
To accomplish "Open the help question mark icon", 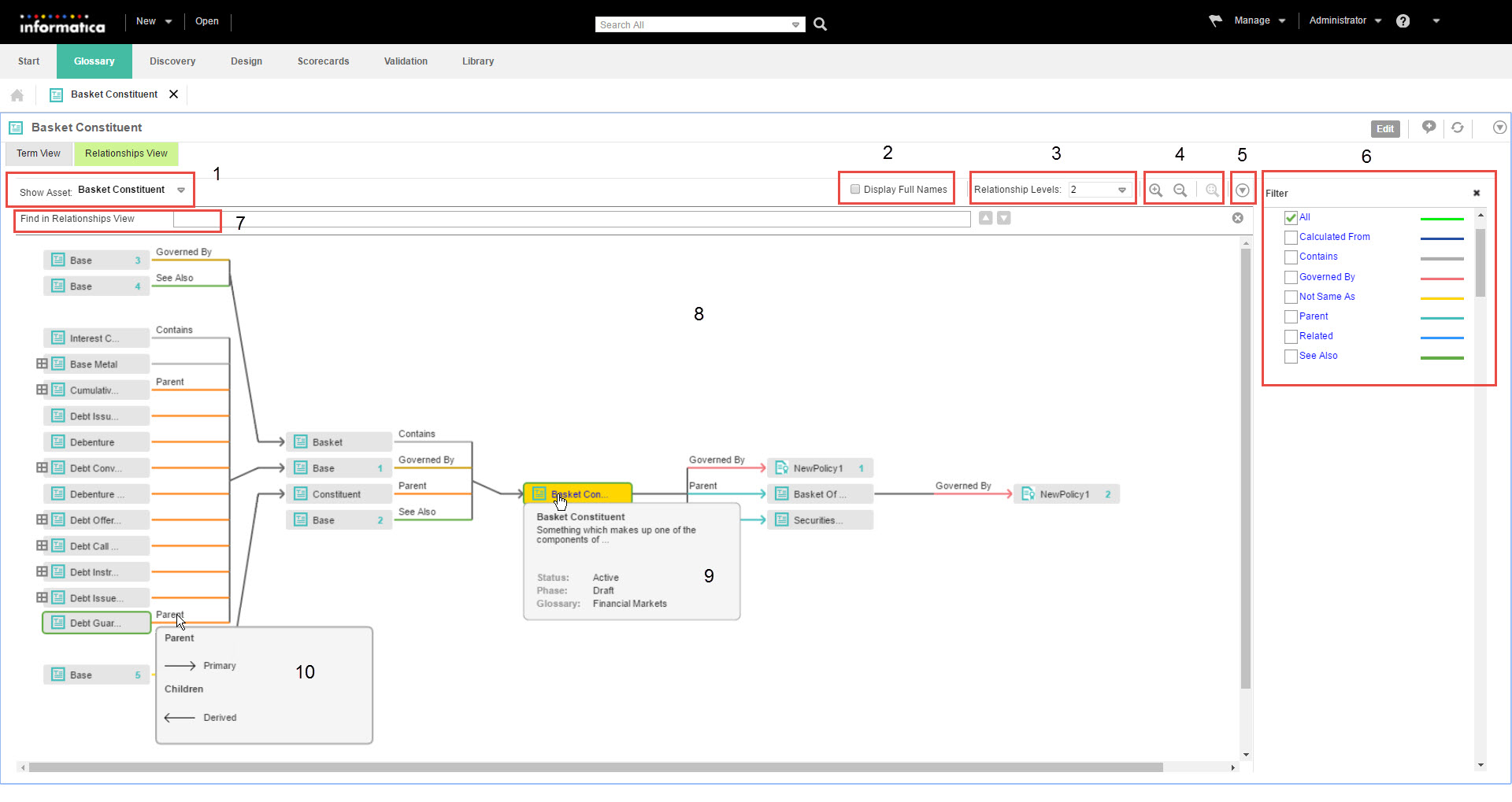I will click(x=1403, y=21).
